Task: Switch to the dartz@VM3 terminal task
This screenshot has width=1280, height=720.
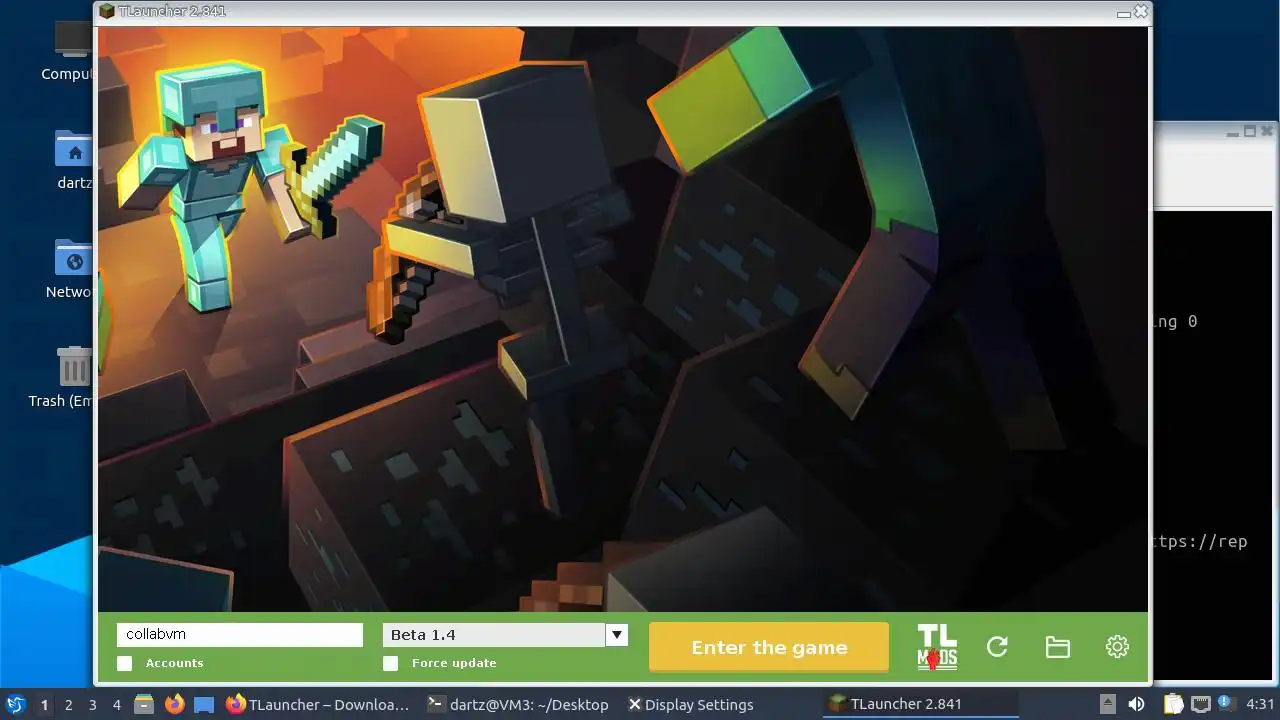Action: [518, 704]
